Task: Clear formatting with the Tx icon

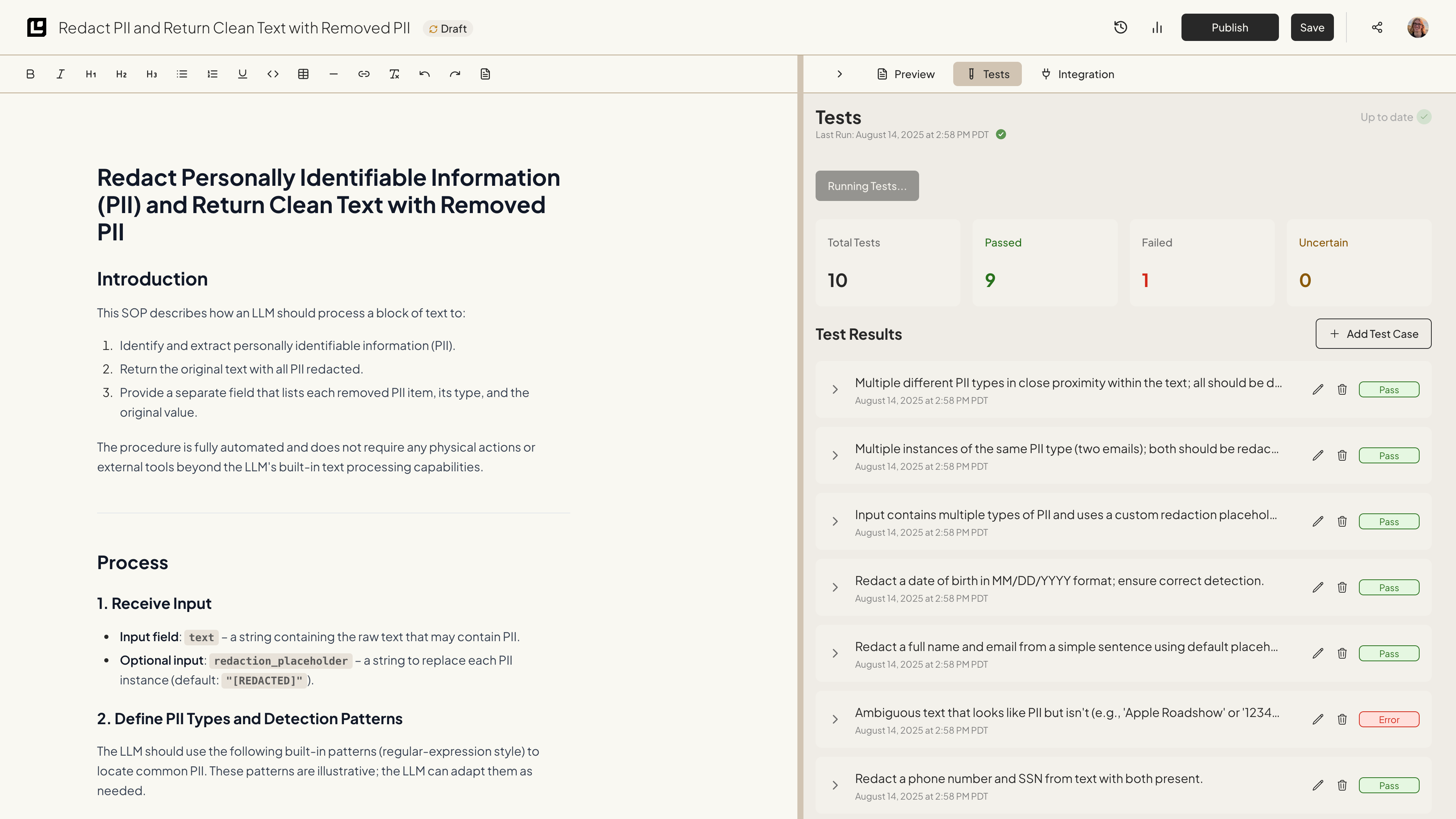Action: tap(394, 74)
